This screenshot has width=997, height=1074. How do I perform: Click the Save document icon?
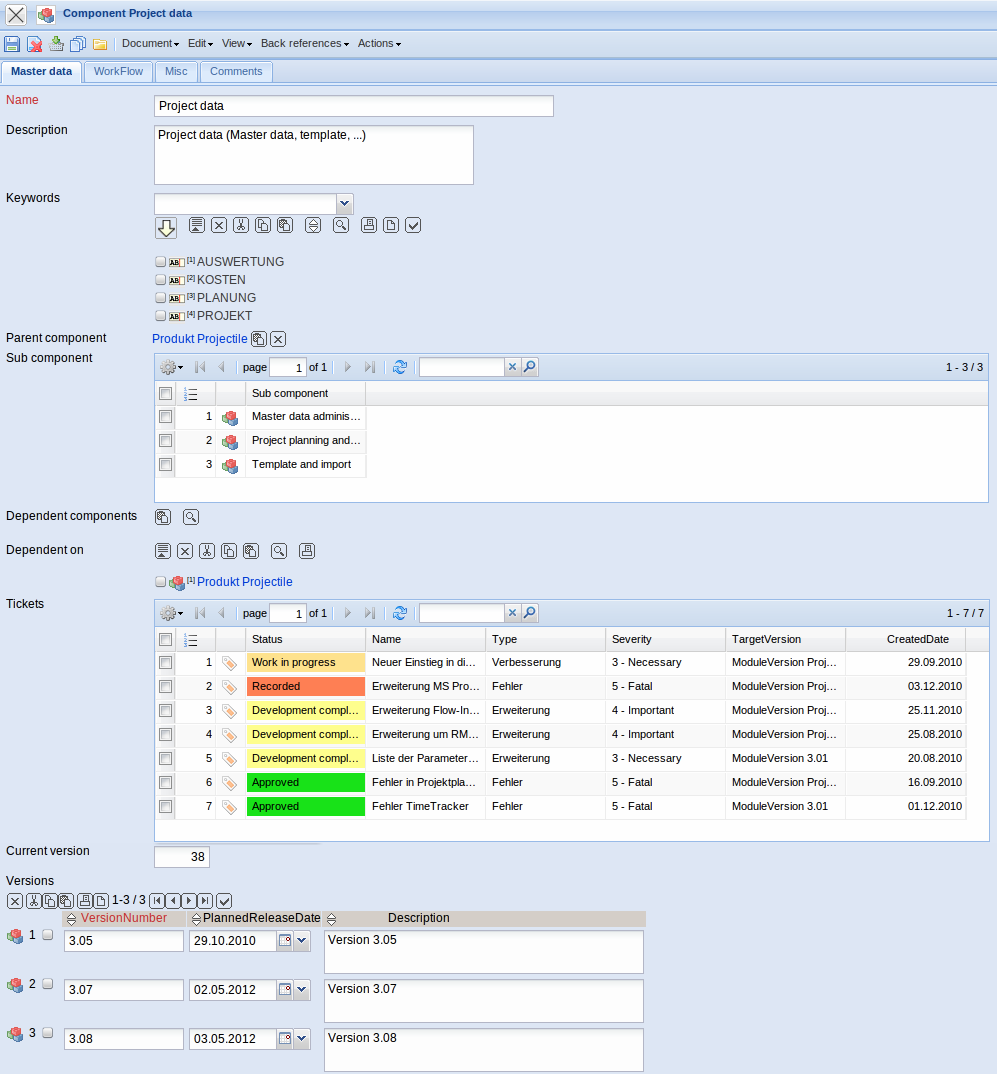11,43
